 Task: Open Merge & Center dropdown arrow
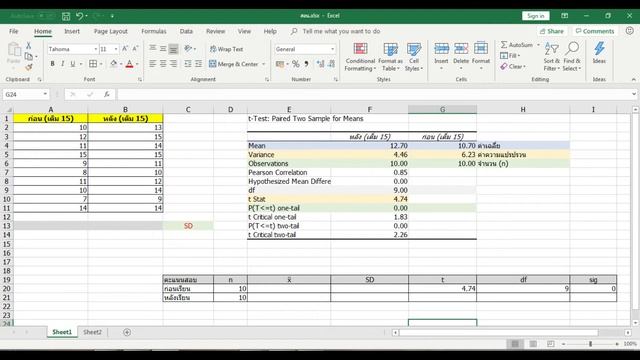(x=263, y=64)
